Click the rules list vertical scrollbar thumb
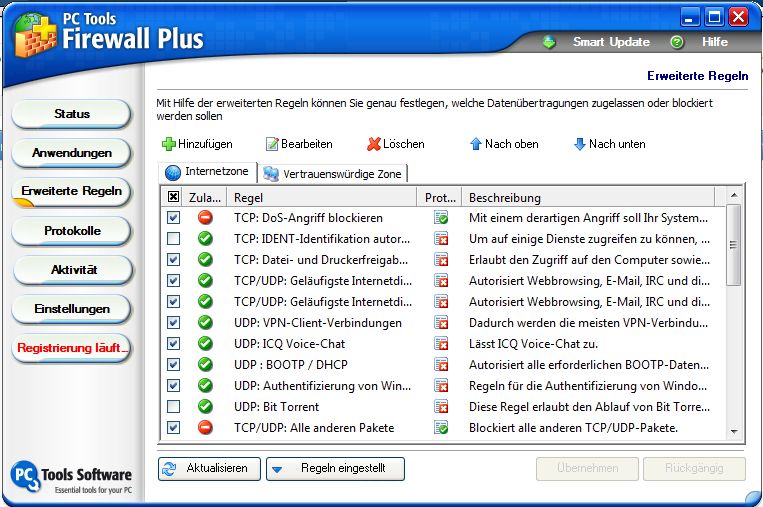The image size is (763, 507). click(x=733, y=245)
